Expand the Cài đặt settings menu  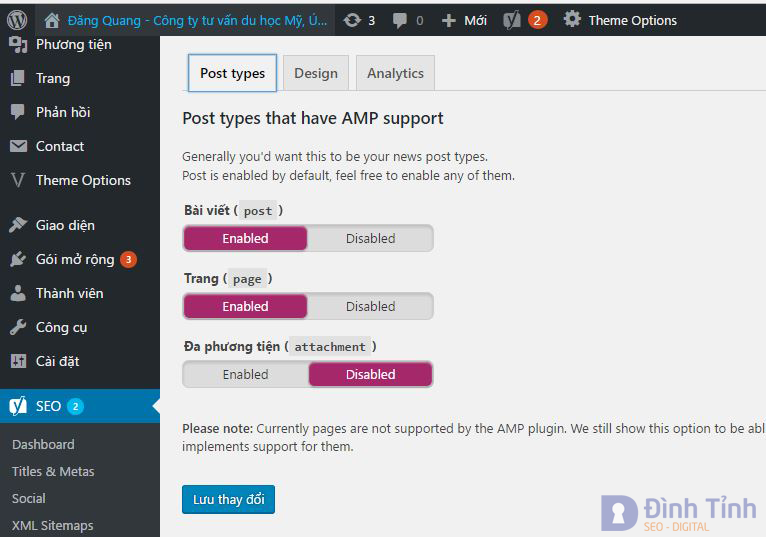pos(57,361)
